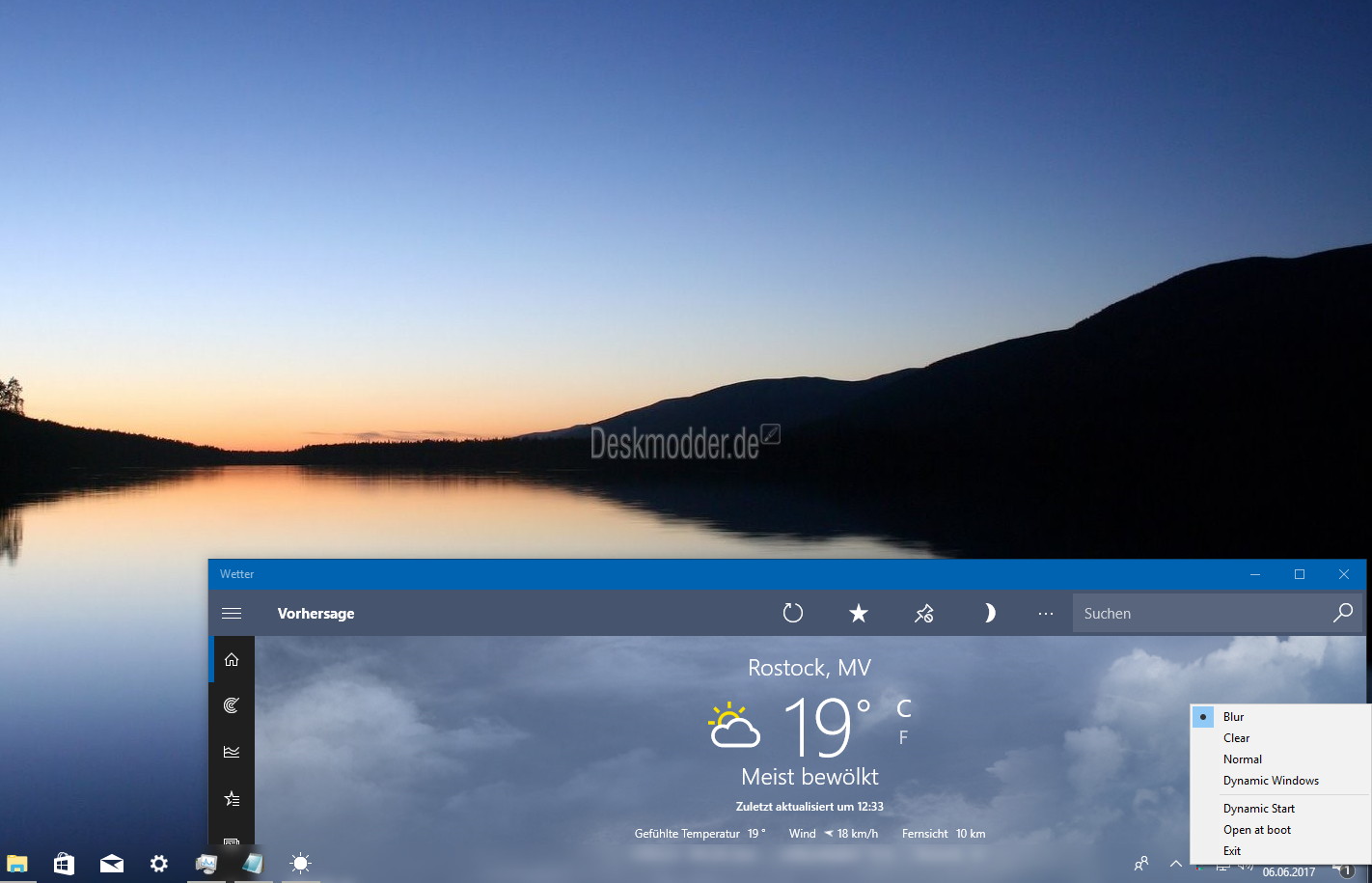Screen dimensions: 1372x883
Task: Switch temperature unit to Fahrenheit
Action: coord(903,737)
